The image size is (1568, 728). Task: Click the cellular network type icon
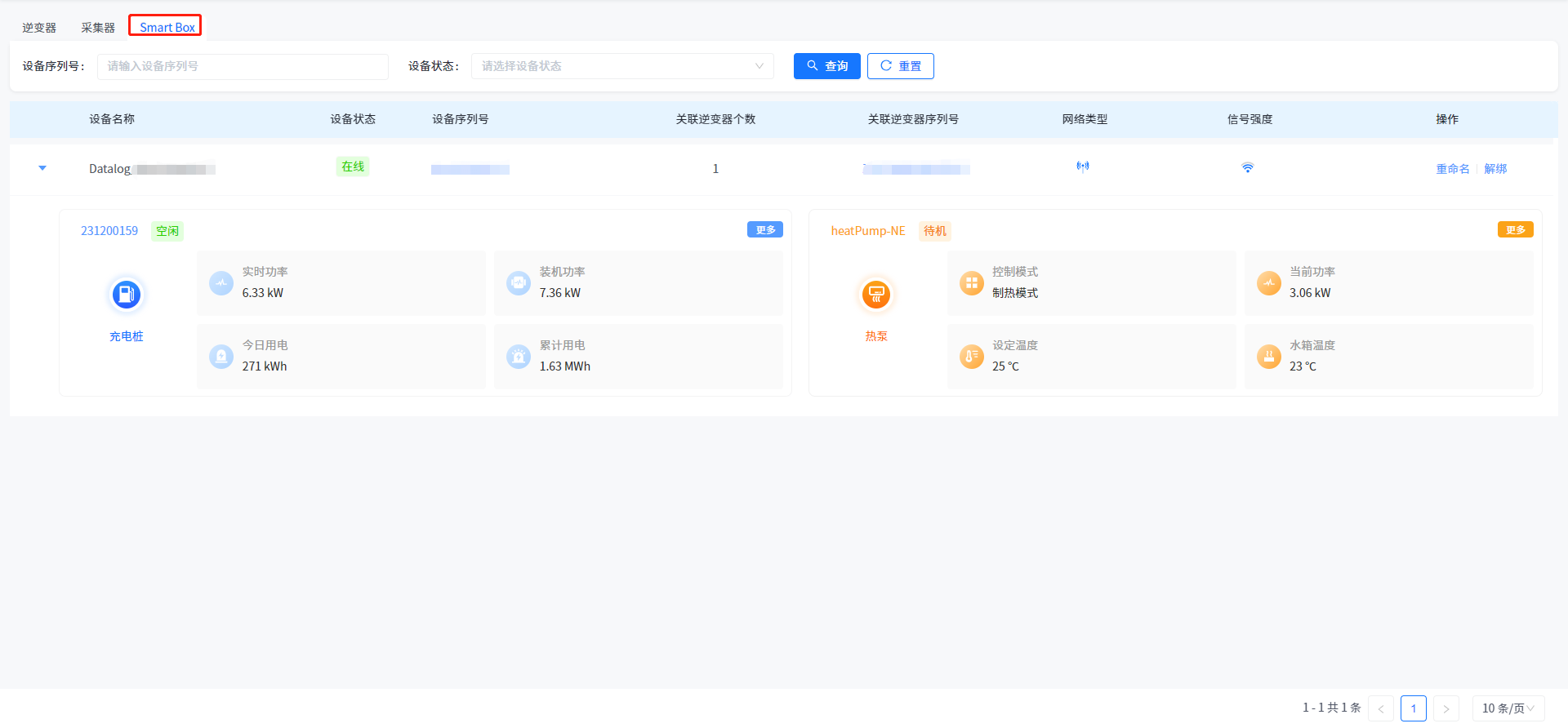1083,167
